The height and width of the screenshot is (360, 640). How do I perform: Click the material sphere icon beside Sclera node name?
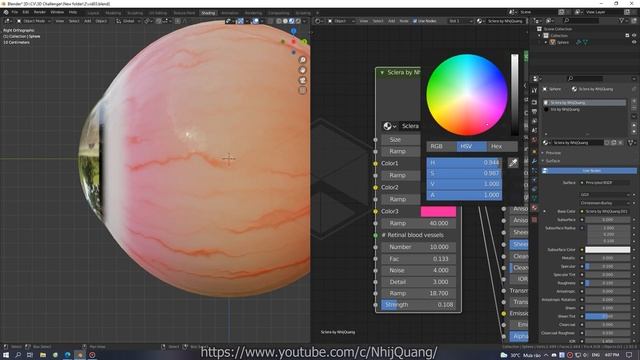(x=387, y=126)
